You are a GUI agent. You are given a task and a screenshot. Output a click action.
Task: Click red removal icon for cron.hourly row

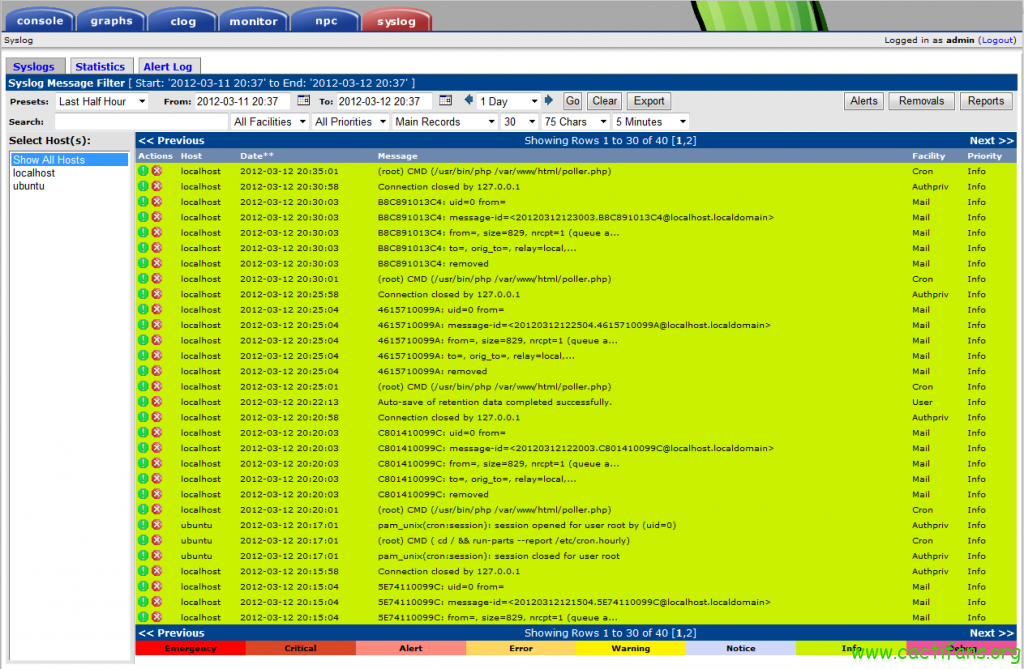click(157, 540)
